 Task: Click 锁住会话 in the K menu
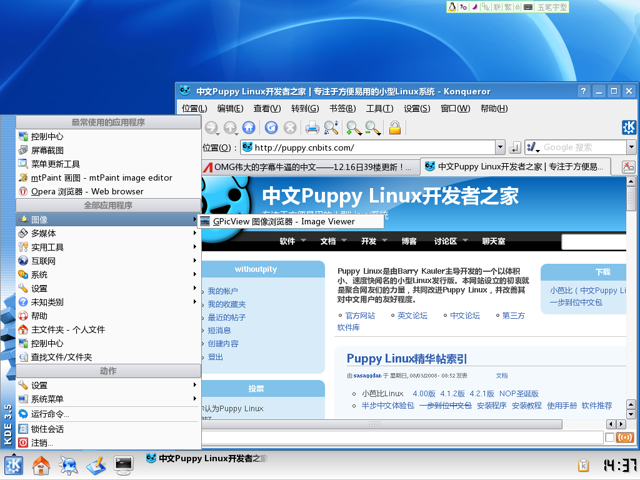click(108, 429)
